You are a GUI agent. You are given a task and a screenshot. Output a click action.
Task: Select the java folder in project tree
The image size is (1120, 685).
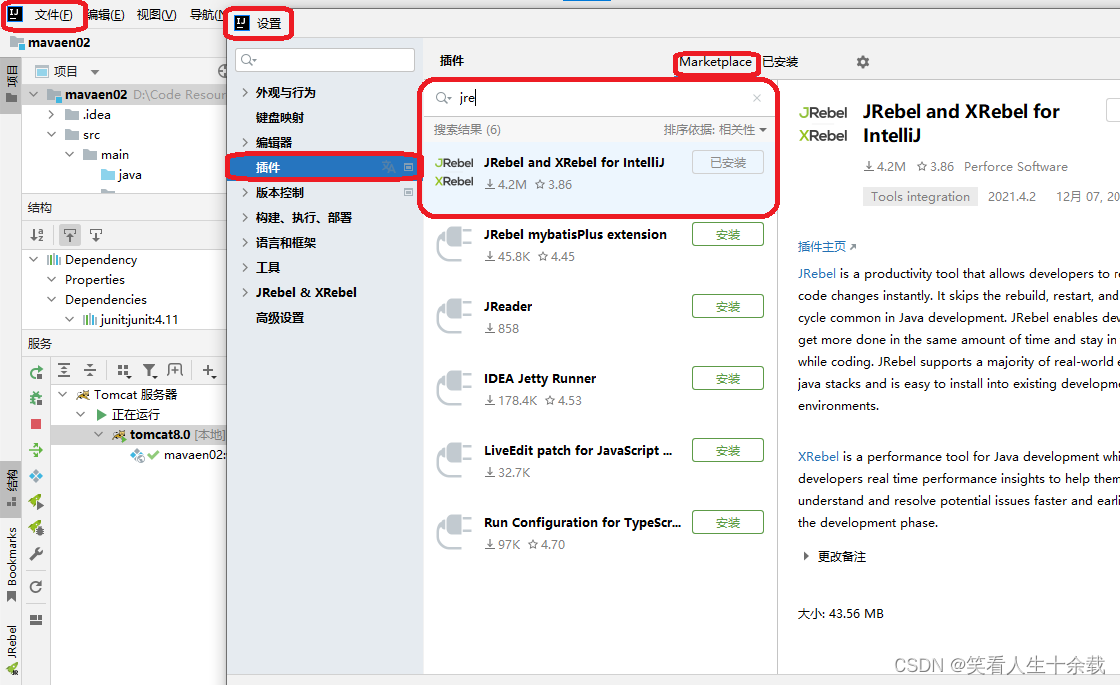tap(121, 174)
